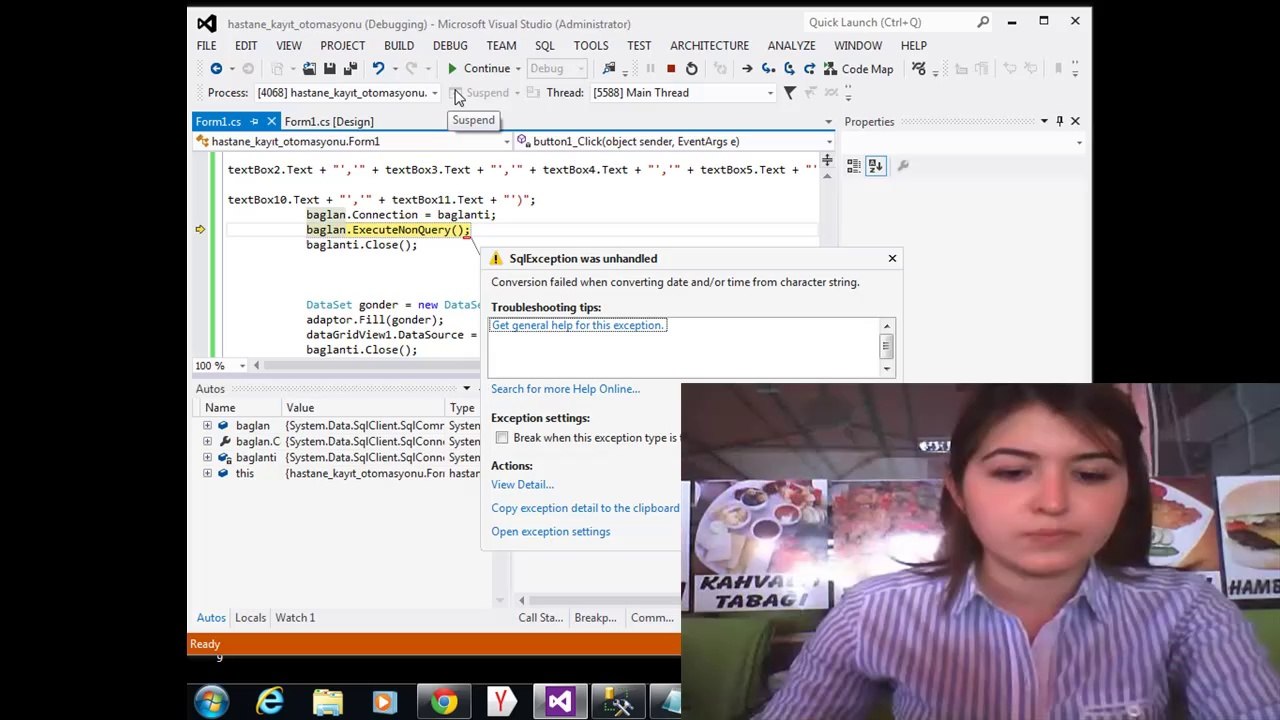Click the Quick Launch search magnifier icon
The height and width of the screenshot is (720, 1280).
tap(983, 22)
